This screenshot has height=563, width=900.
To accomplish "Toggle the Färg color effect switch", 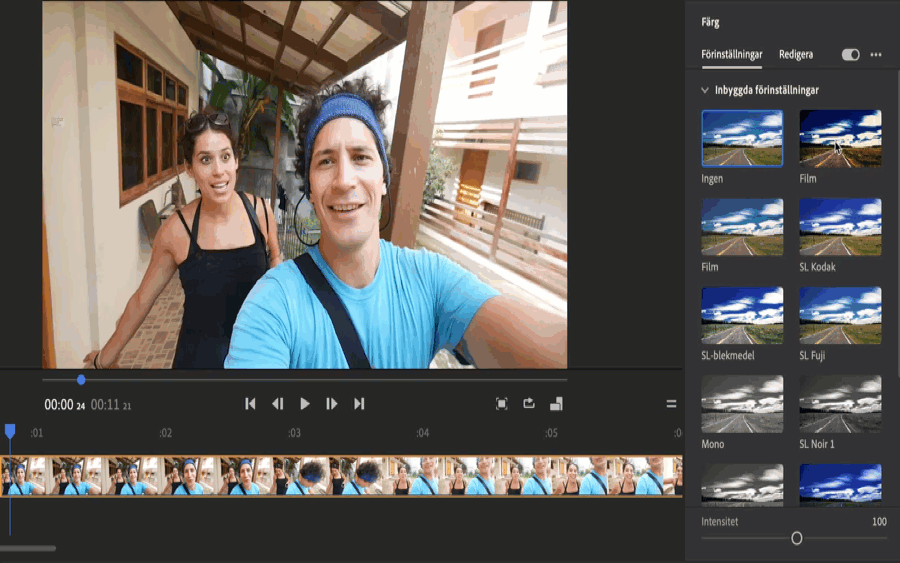I will [850, 55].
